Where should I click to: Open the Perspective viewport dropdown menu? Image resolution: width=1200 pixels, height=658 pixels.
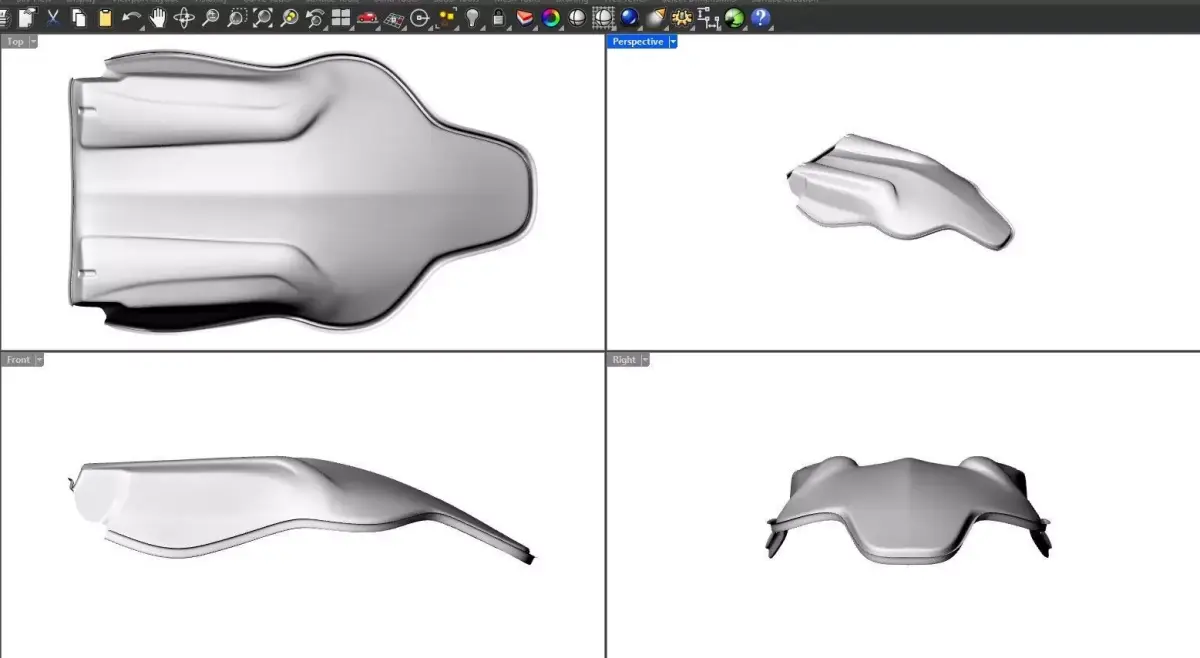coord(674,41)
